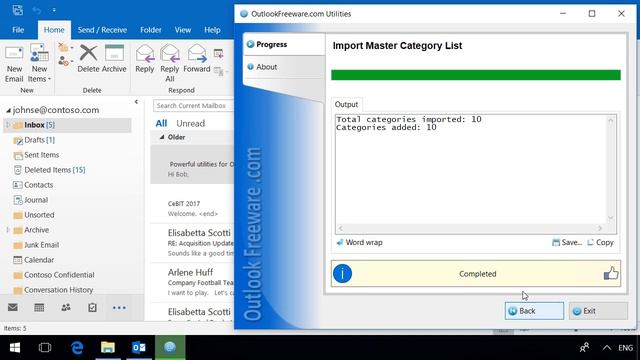This screenshot has height=360, width=640.
Task: Open the New Items dropdown in Outlook
Action: tap(39, 64)
